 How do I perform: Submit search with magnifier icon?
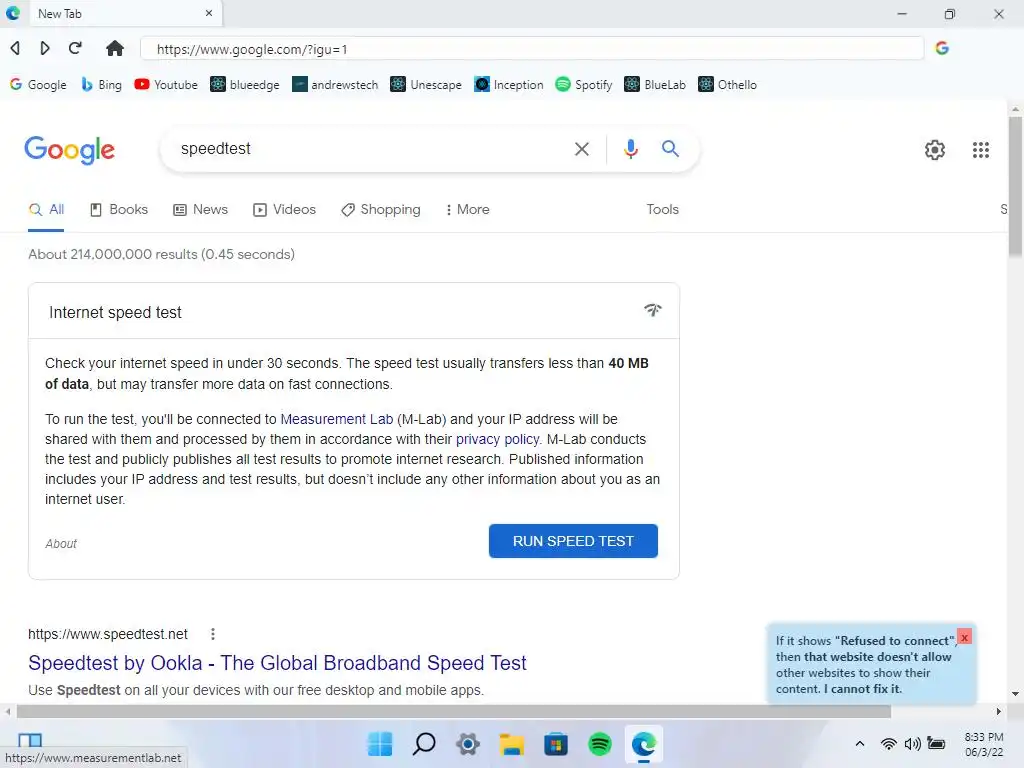[x=670, y=149]
